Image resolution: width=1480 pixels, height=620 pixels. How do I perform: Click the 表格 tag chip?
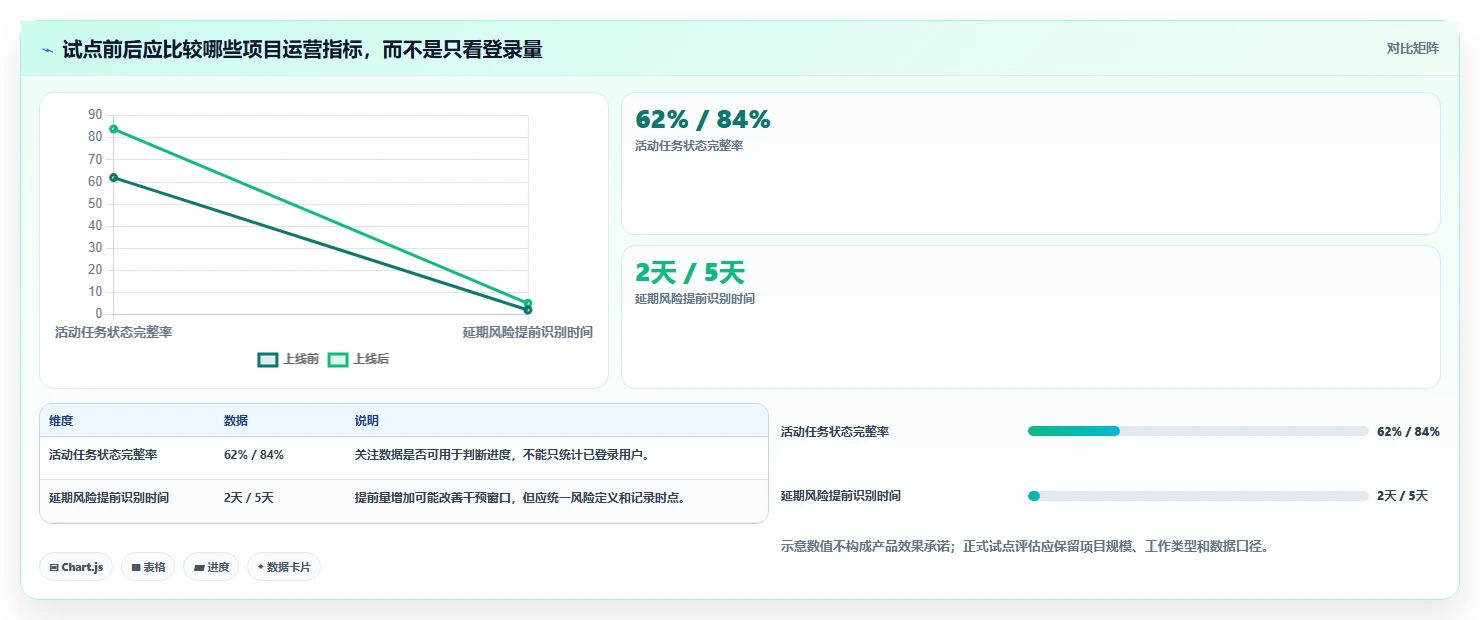pyautogui.click(x=148, y=567)
